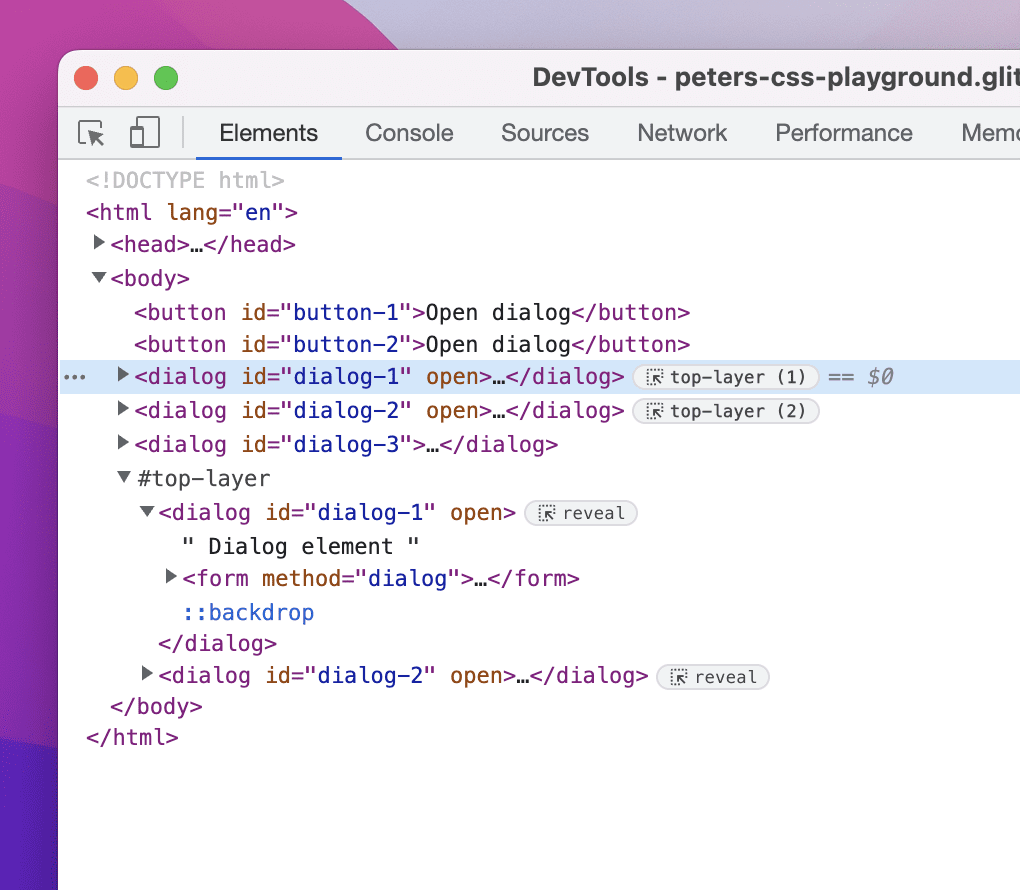Click the three-dot menu beside dialog-1
The height and width of the screenshot is (890, 1020).
tap(75, 377)
